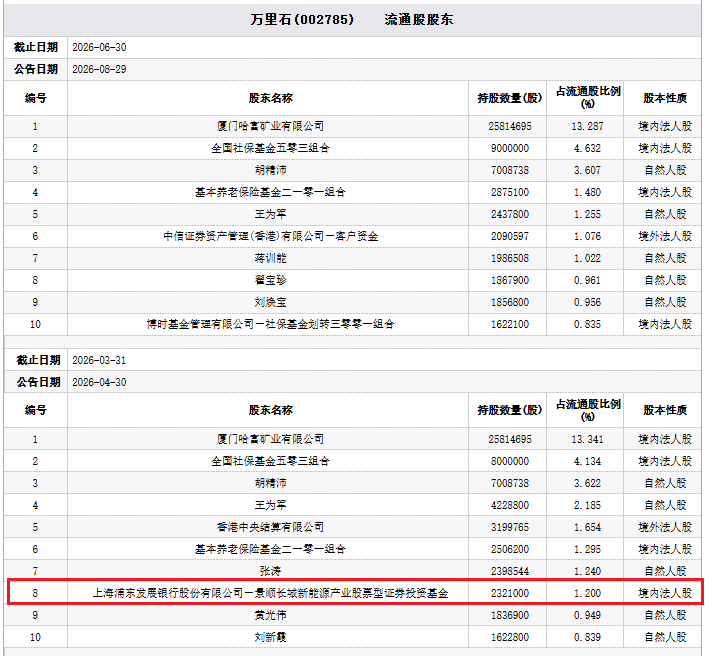Click share count 2321000
708x656 pixels.
510,593
